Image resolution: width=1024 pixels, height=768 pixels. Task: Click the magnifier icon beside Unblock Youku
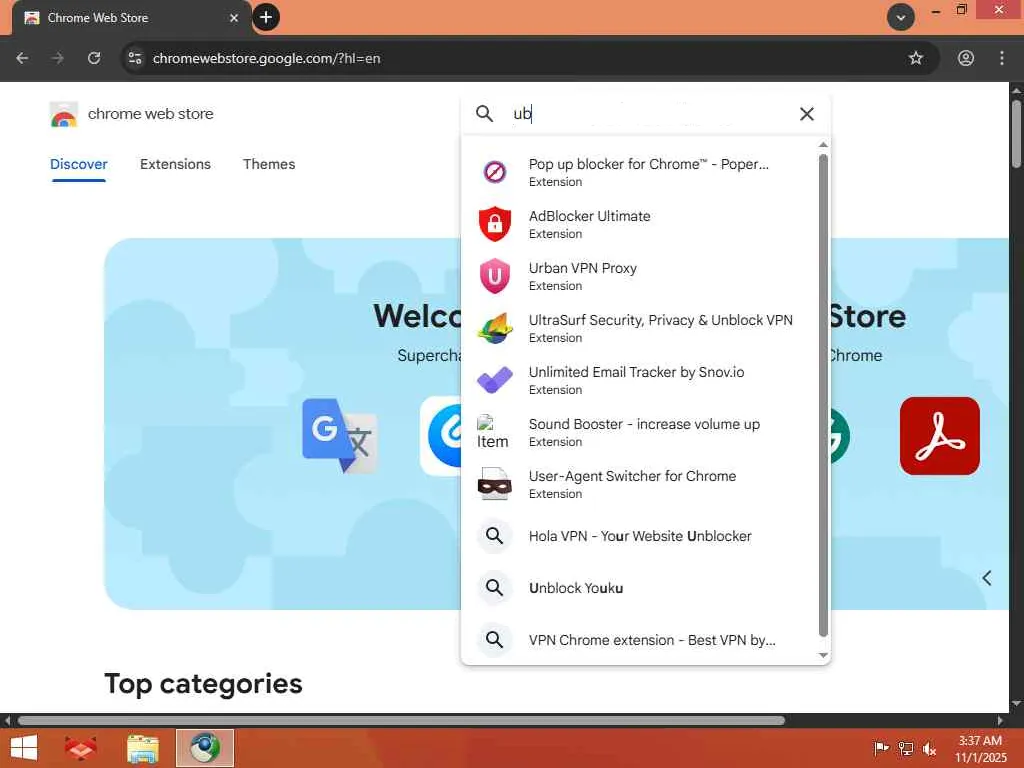click(x=494, y=588)
